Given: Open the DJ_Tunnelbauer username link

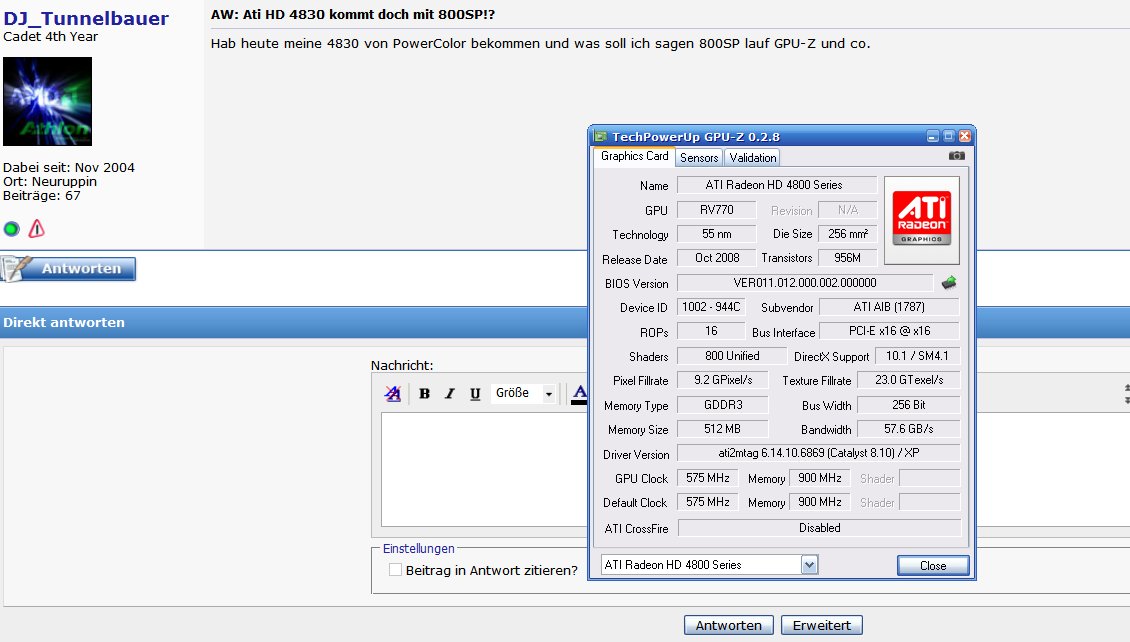Looking at the screenshot, I should click(86, 18).
